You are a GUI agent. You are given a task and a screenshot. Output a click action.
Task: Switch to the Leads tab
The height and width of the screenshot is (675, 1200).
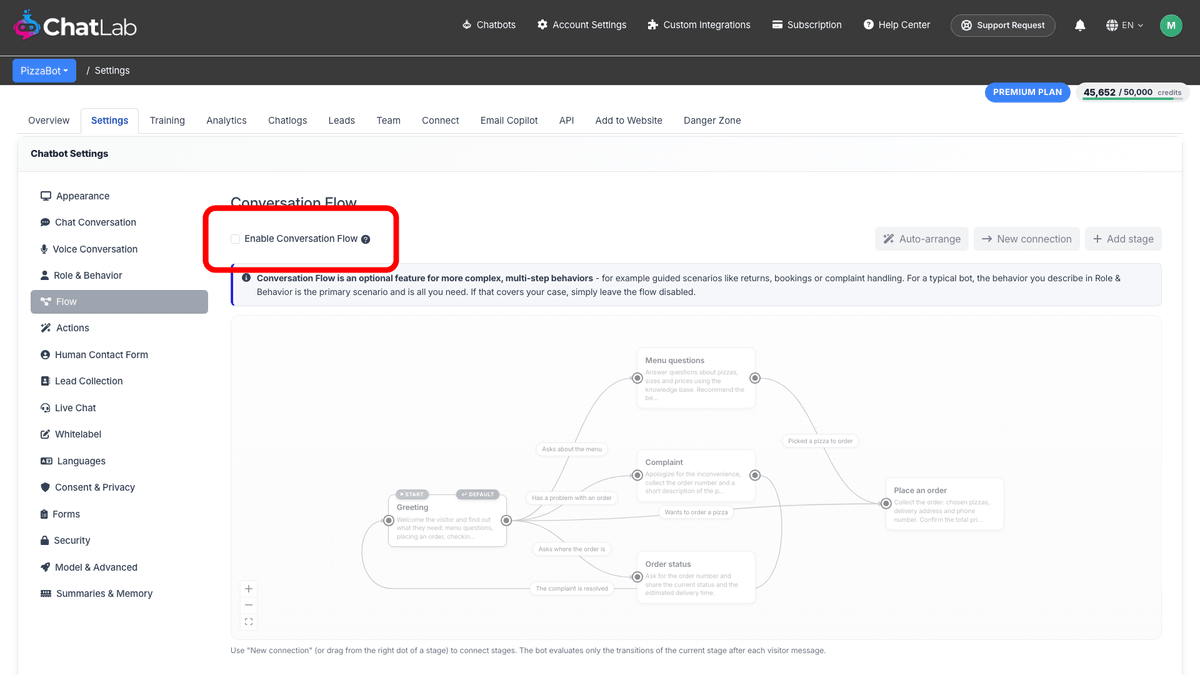pos(341,120)
